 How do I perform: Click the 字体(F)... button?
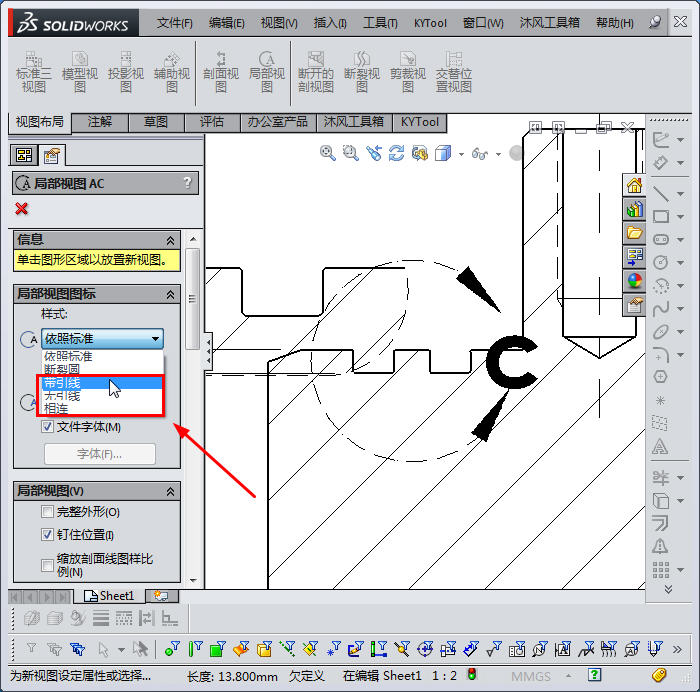[x=100, y=454]
